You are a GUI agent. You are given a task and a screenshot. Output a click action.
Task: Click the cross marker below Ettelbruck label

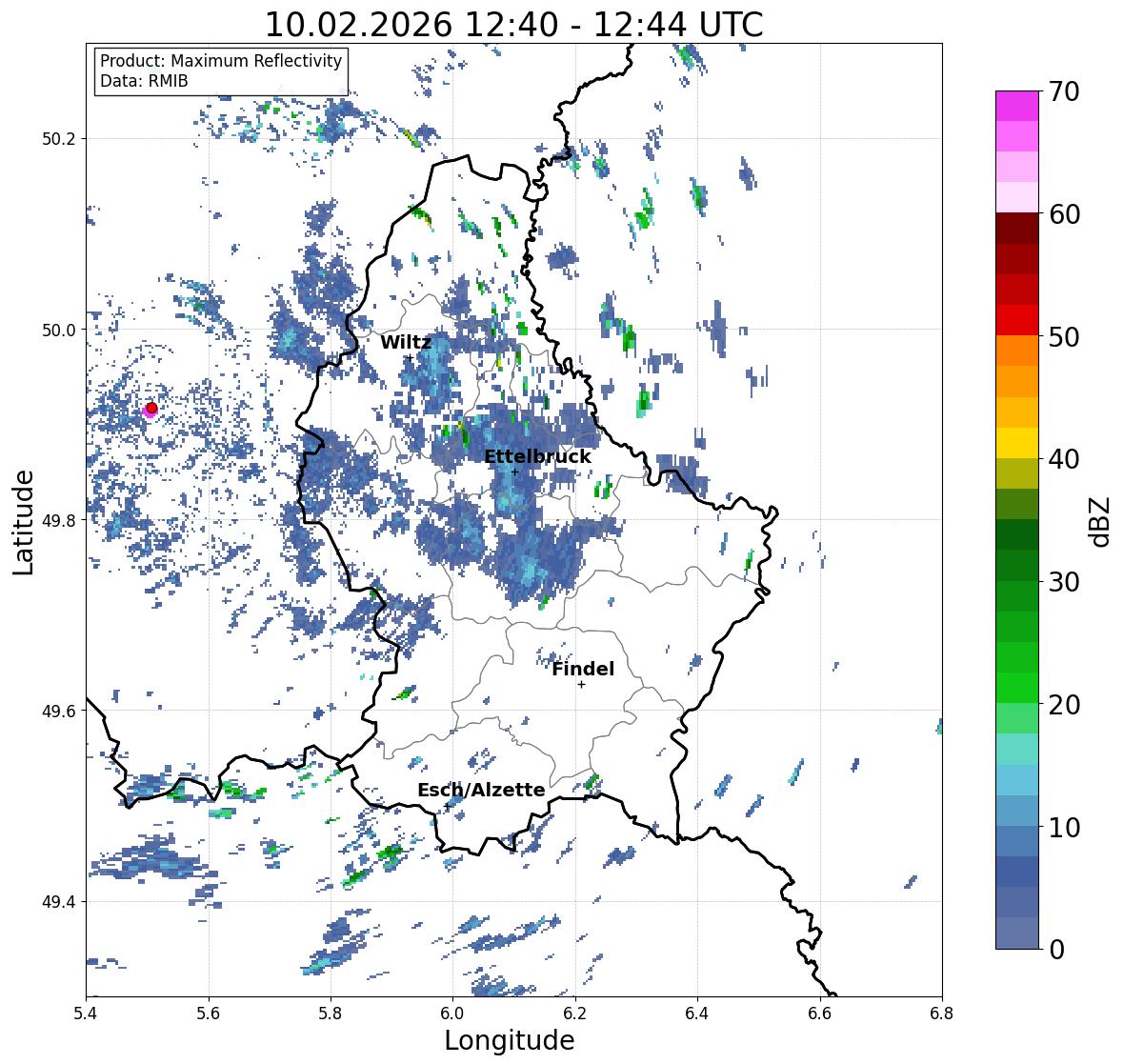point(514,472)
